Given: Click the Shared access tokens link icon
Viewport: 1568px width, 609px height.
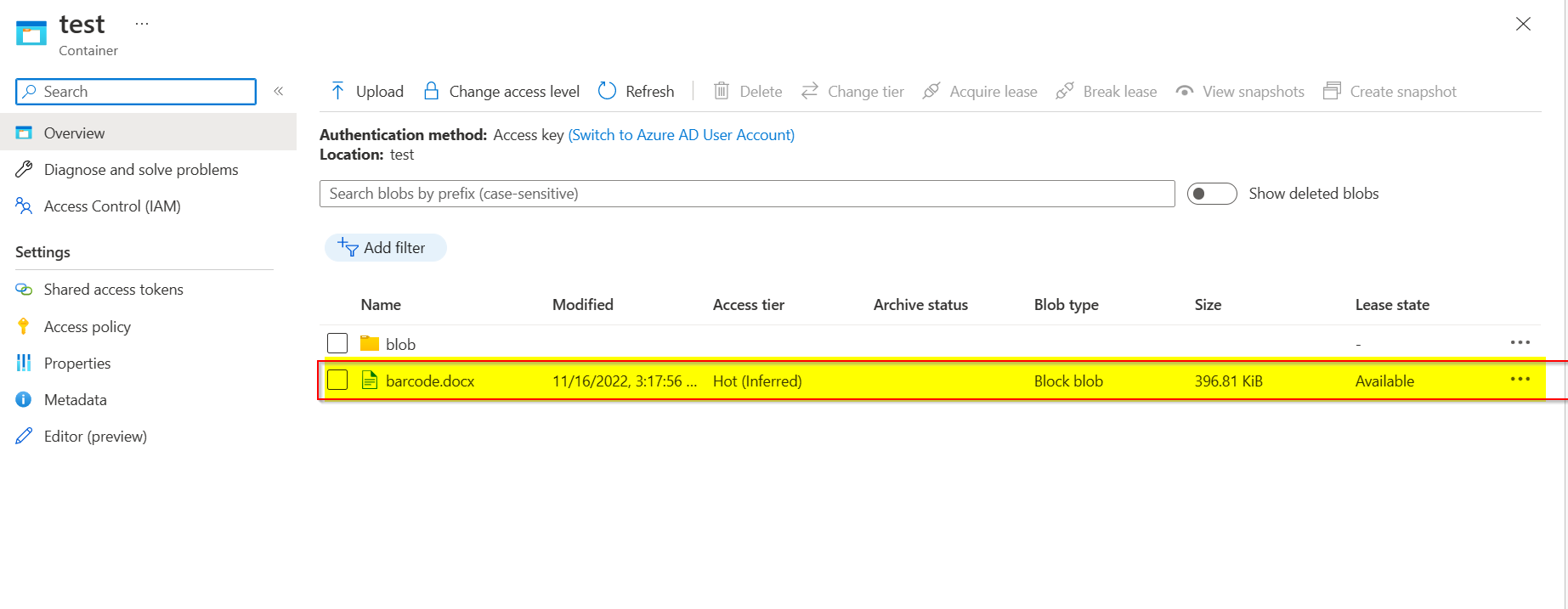Looking at the screenshot, I should click(24, 290).
